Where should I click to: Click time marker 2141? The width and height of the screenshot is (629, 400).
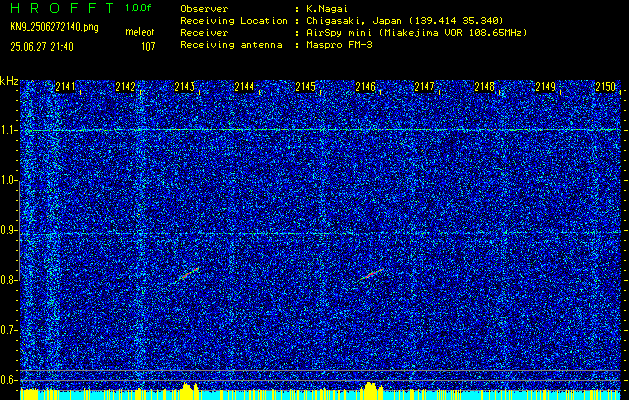65,87
